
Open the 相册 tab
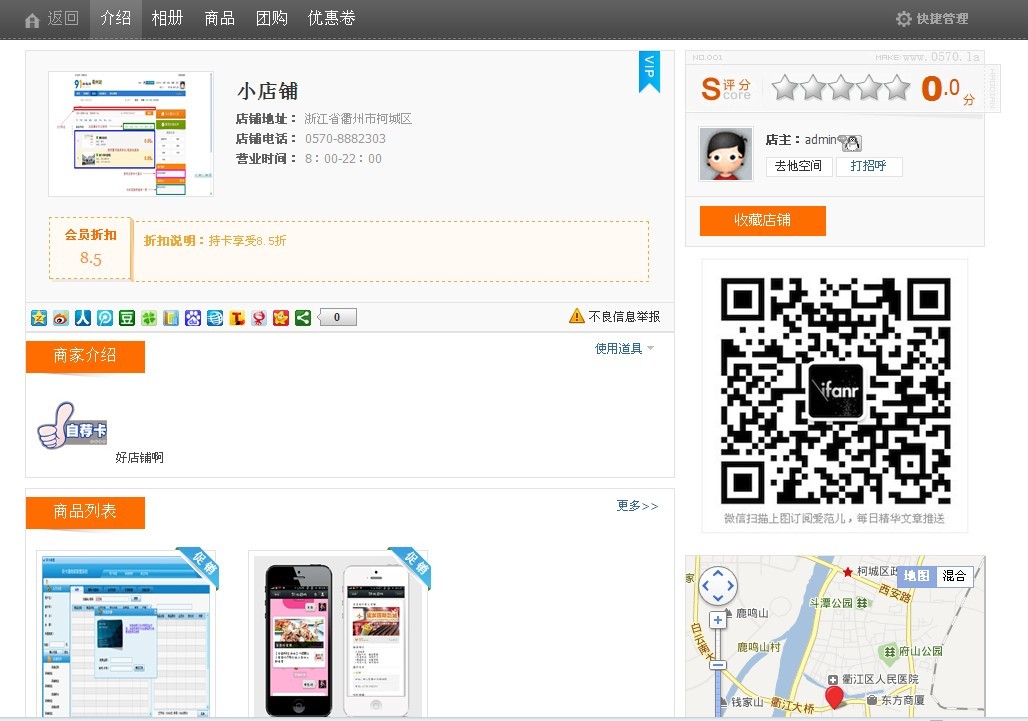point(167,18)
